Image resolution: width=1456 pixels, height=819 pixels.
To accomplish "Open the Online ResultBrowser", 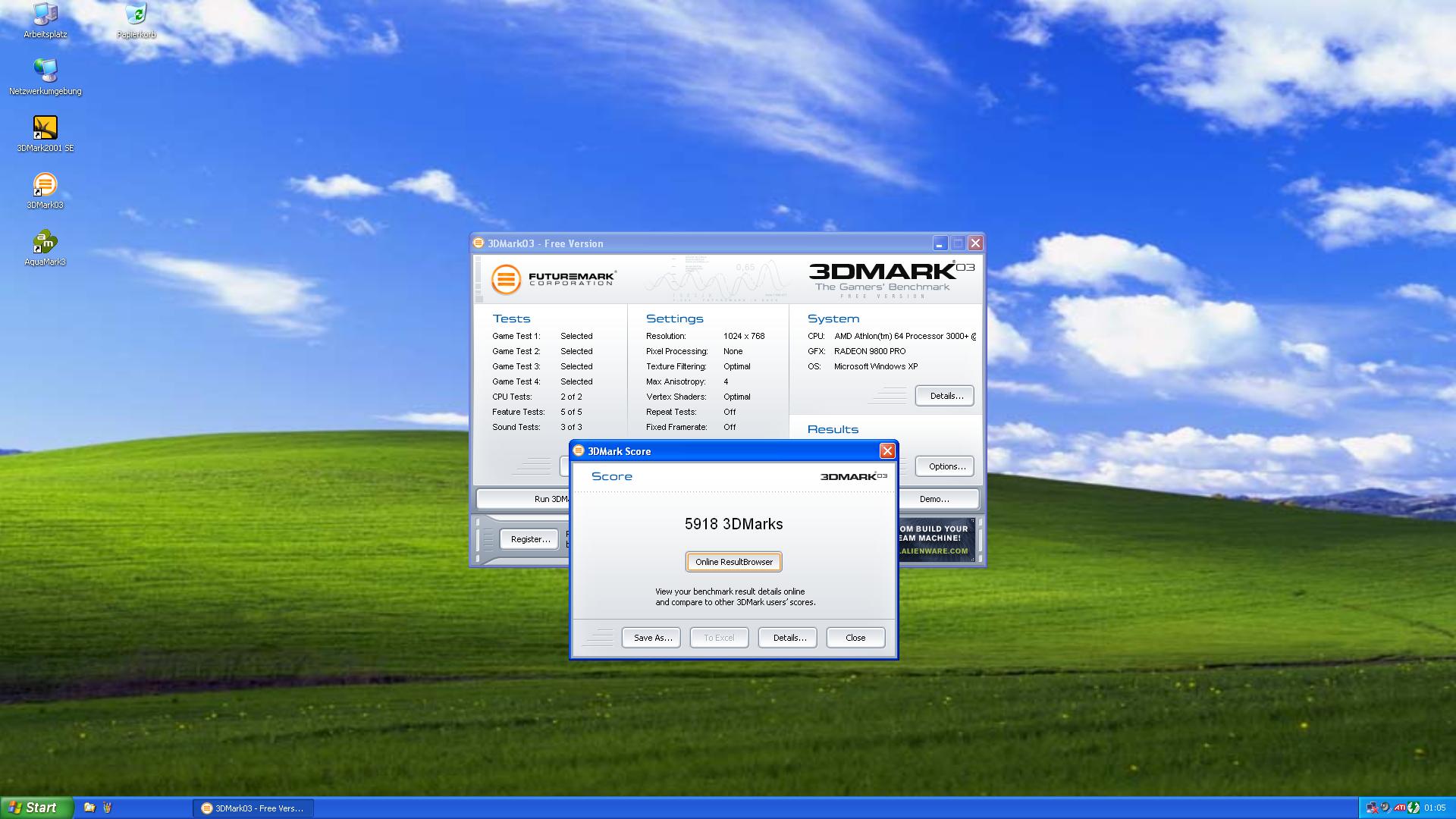I will (x=734, y=562).
